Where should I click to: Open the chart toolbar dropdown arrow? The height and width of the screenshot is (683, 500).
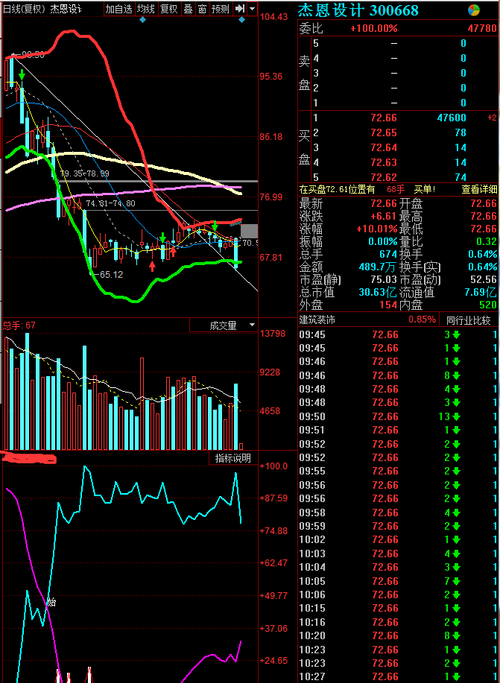[252, 8]
